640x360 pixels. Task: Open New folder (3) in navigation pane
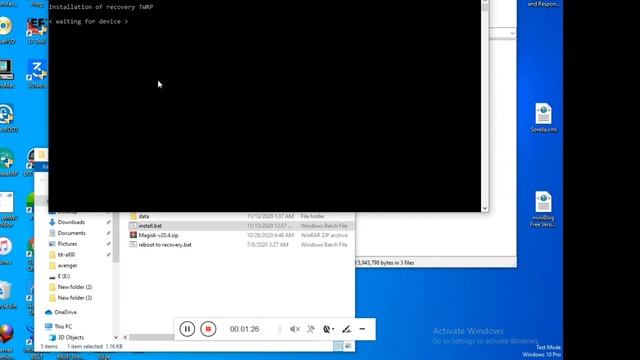point(75,298)
